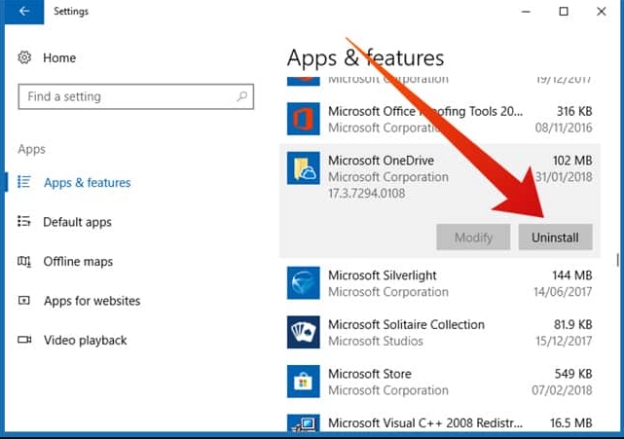This screenshot has height=439, width=624.
Task: Select the Microsoft Store app icon
Action: point(303,381)
